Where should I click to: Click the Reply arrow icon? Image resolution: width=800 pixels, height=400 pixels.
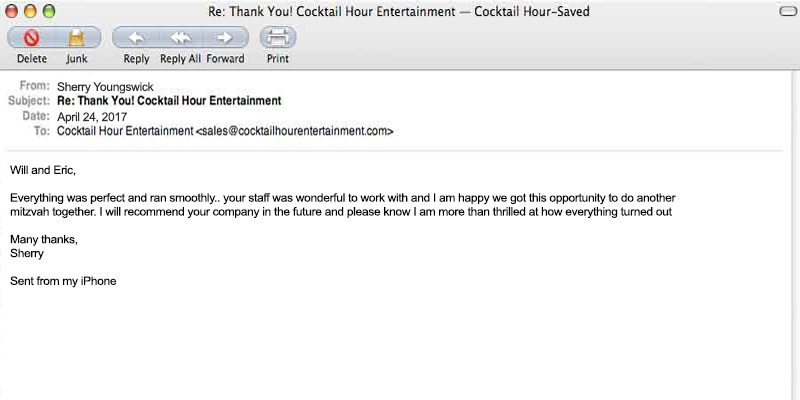[x=136, y=37]
